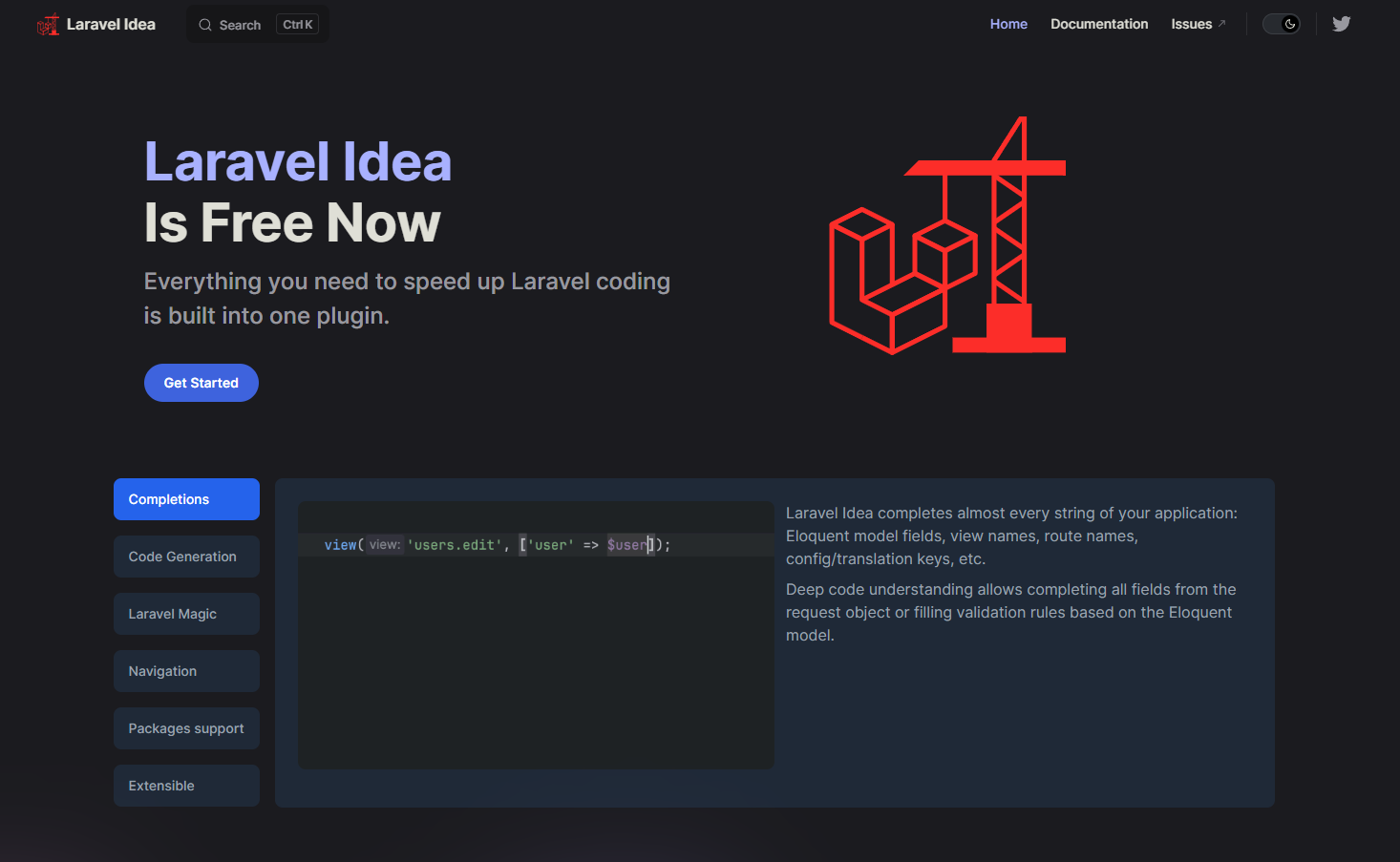Open the Laravel Magic tab

186,614
